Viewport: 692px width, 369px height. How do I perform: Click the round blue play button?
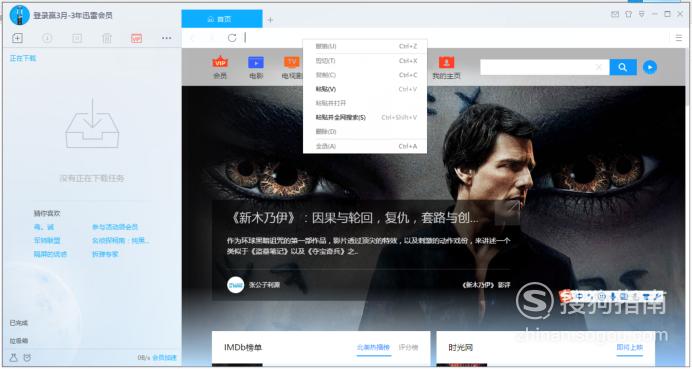point(650,67)
